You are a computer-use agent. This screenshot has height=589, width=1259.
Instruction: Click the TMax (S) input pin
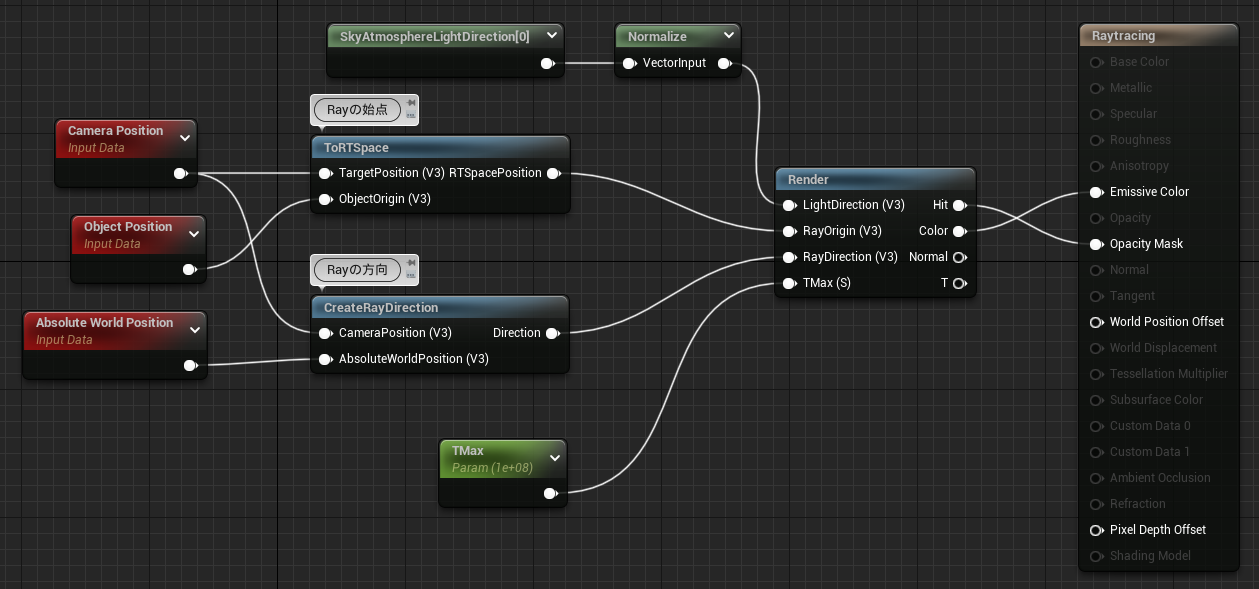click(790, 283)
